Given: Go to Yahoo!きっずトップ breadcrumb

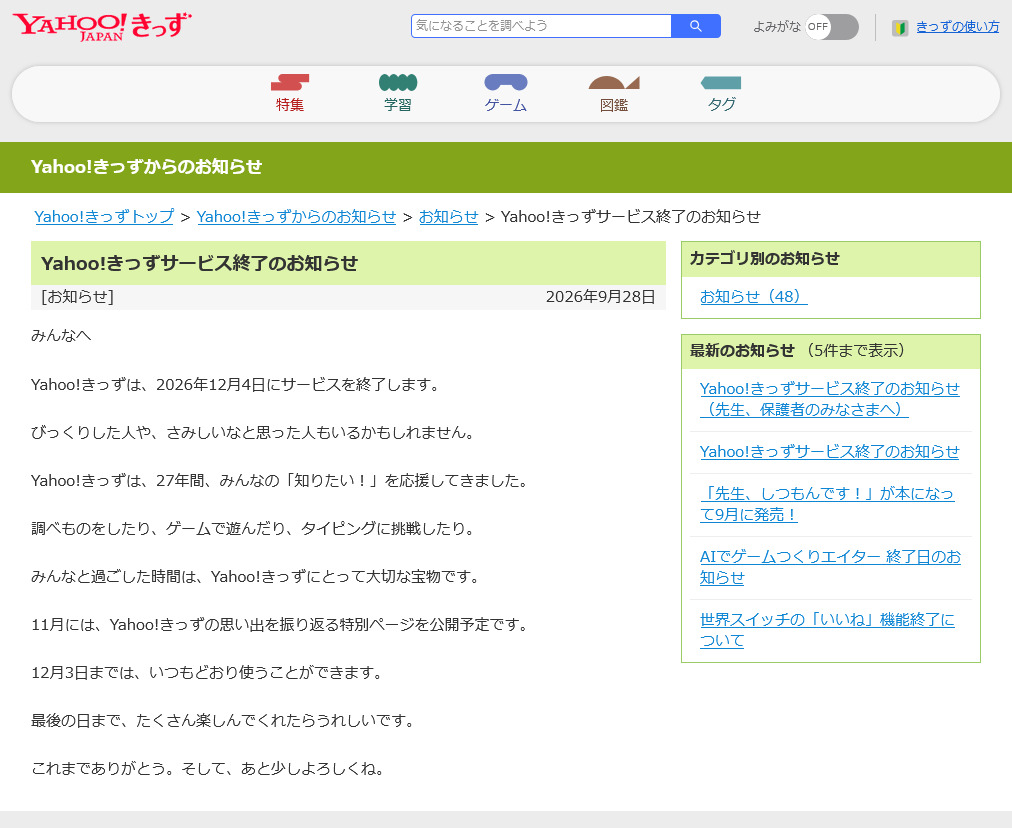Looking at the screenshot, I should 104,217.
